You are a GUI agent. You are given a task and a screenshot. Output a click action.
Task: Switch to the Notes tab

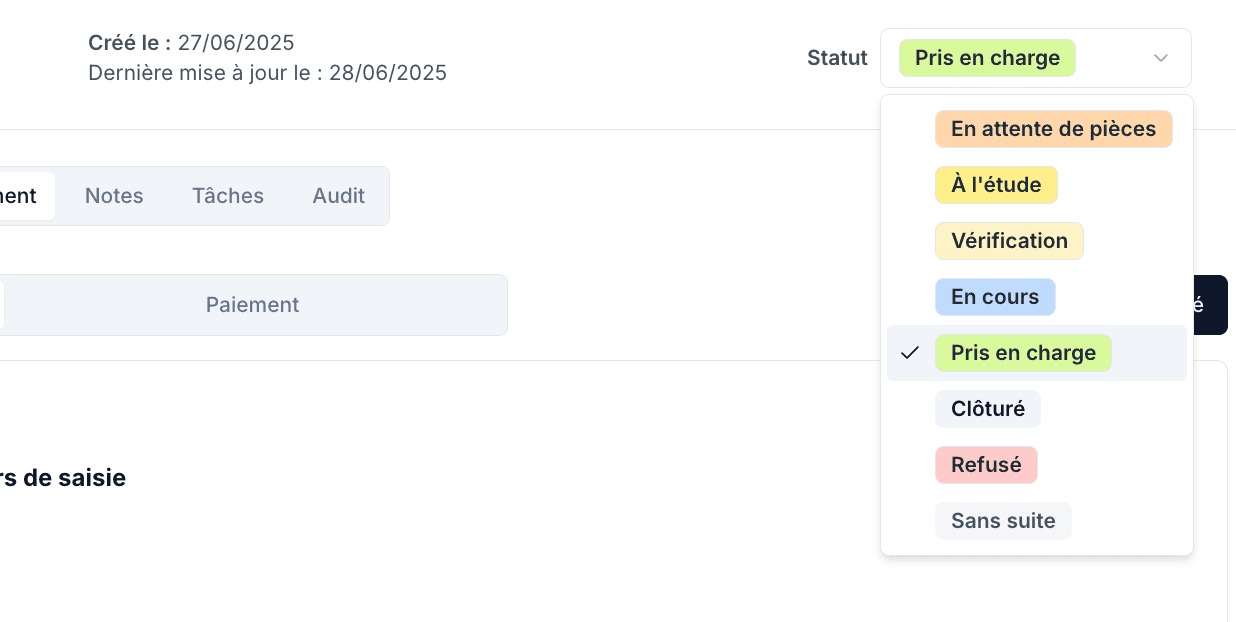click(x=114, y=196)
